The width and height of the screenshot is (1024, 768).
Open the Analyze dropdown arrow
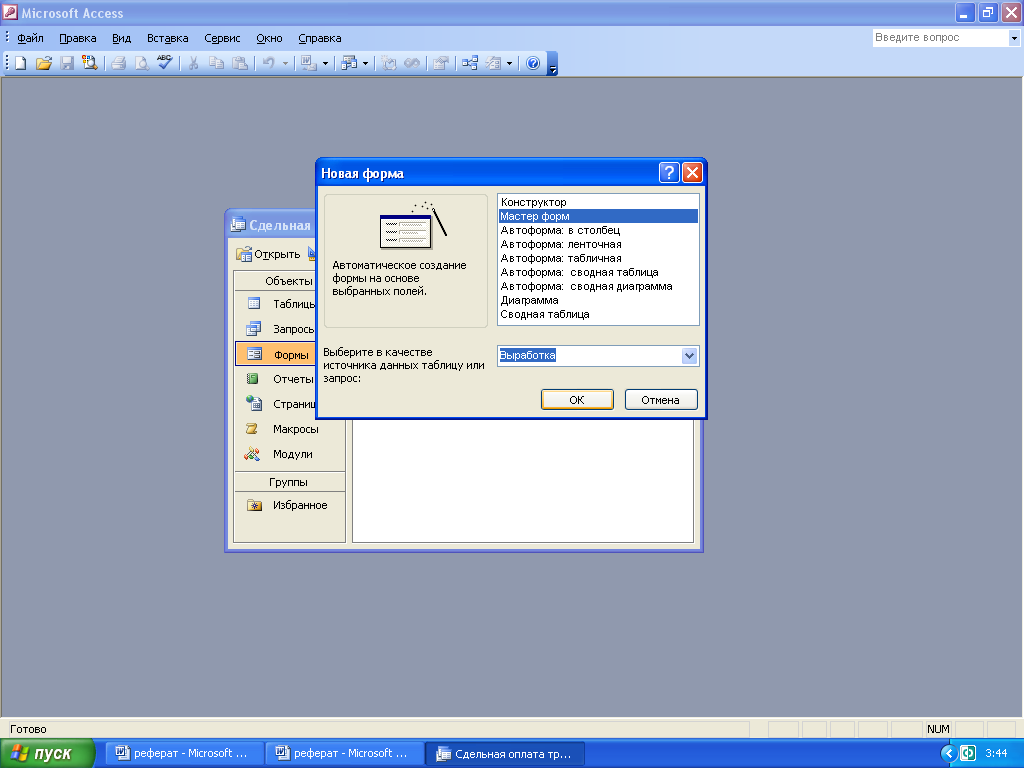pyautogui.click(x=365, y=63)
